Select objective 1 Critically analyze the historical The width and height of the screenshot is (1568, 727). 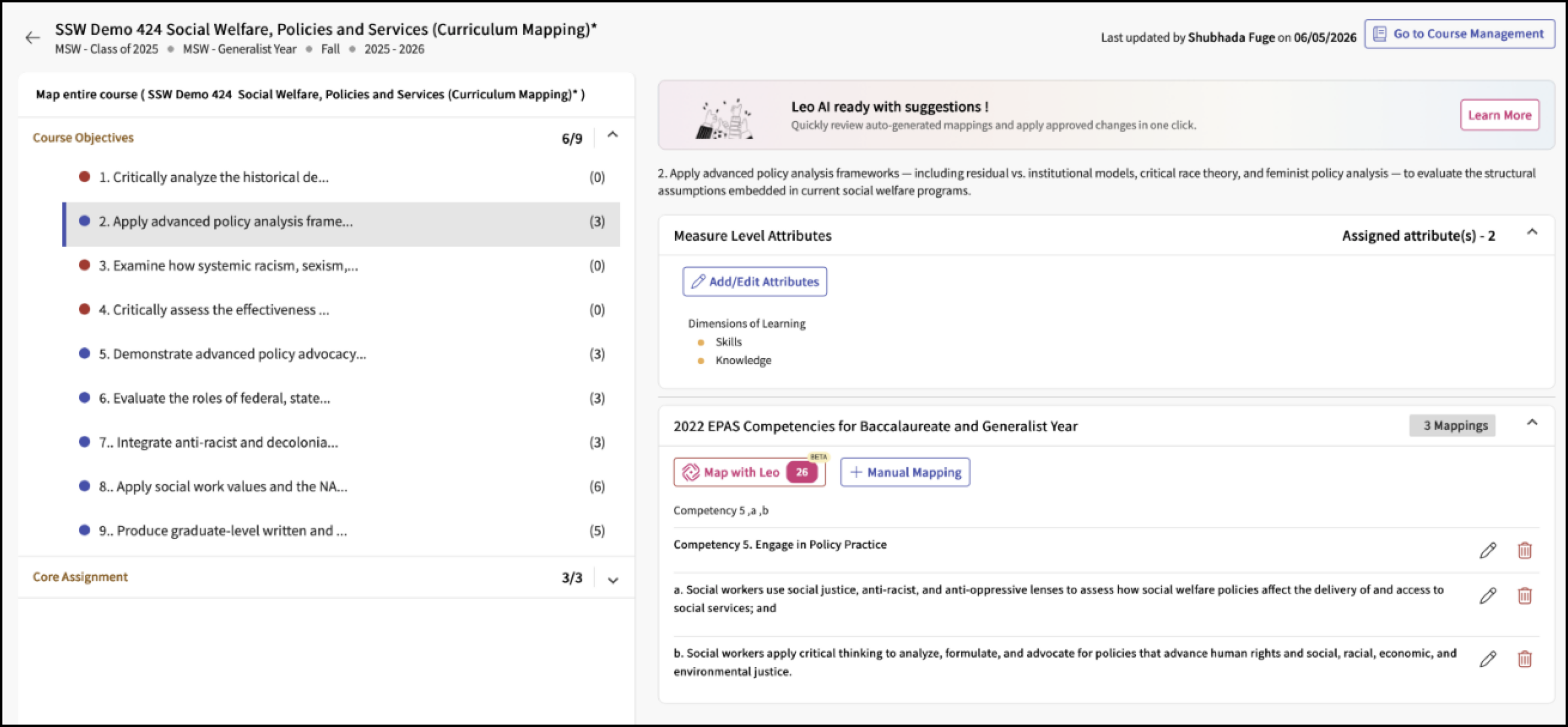[342, 177]
